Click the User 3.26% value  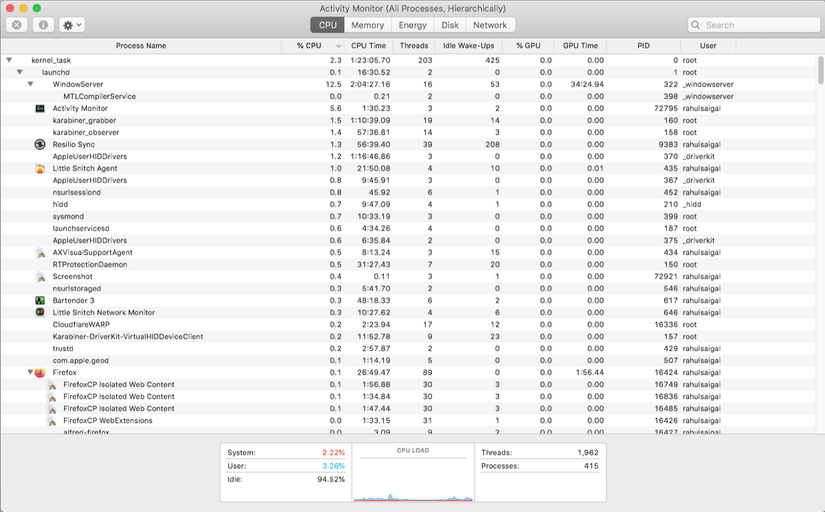334,466
